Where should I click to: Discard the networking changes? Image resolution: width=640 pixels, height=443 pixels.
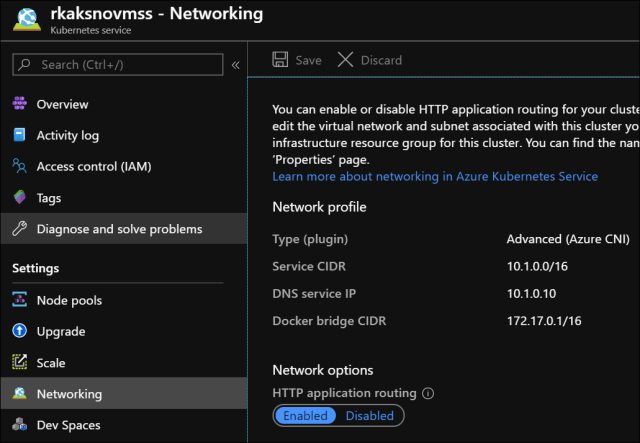click(369, 60)
